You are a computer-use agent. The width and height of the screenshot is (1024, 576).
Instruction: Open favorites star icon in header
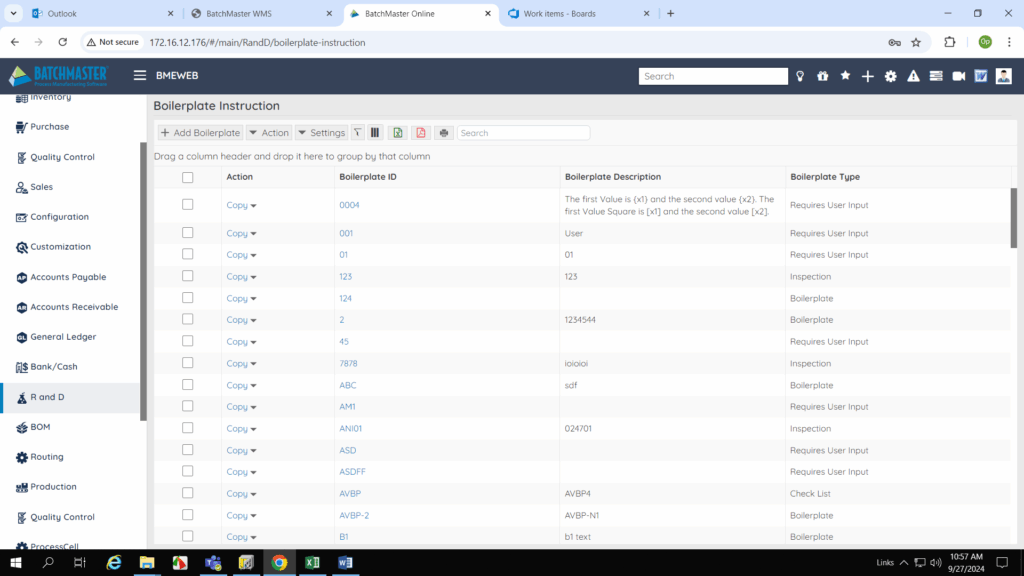tap(845, 76)
